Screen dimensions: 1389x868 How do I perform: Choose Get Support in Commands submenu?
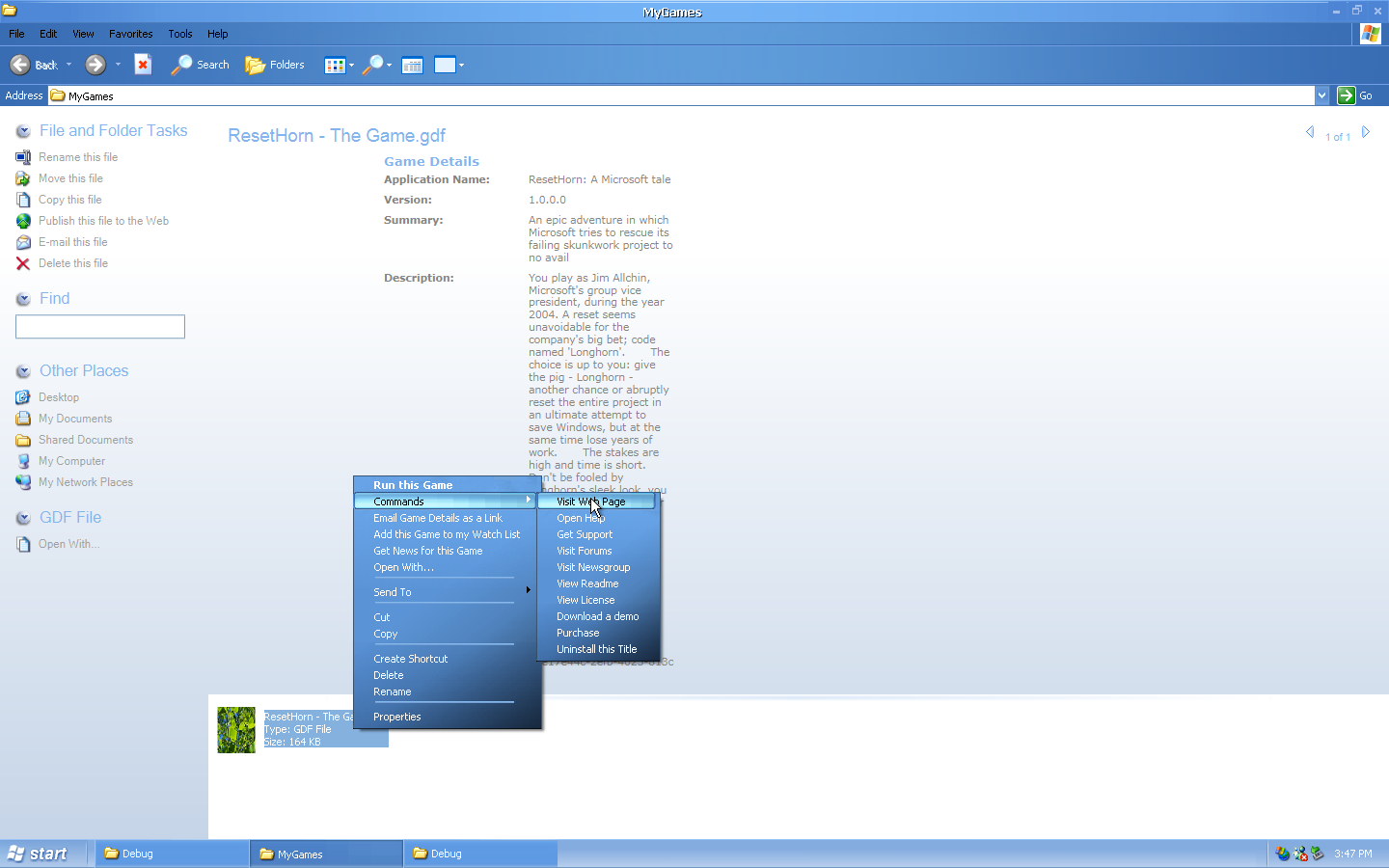(x=596, y=534)
